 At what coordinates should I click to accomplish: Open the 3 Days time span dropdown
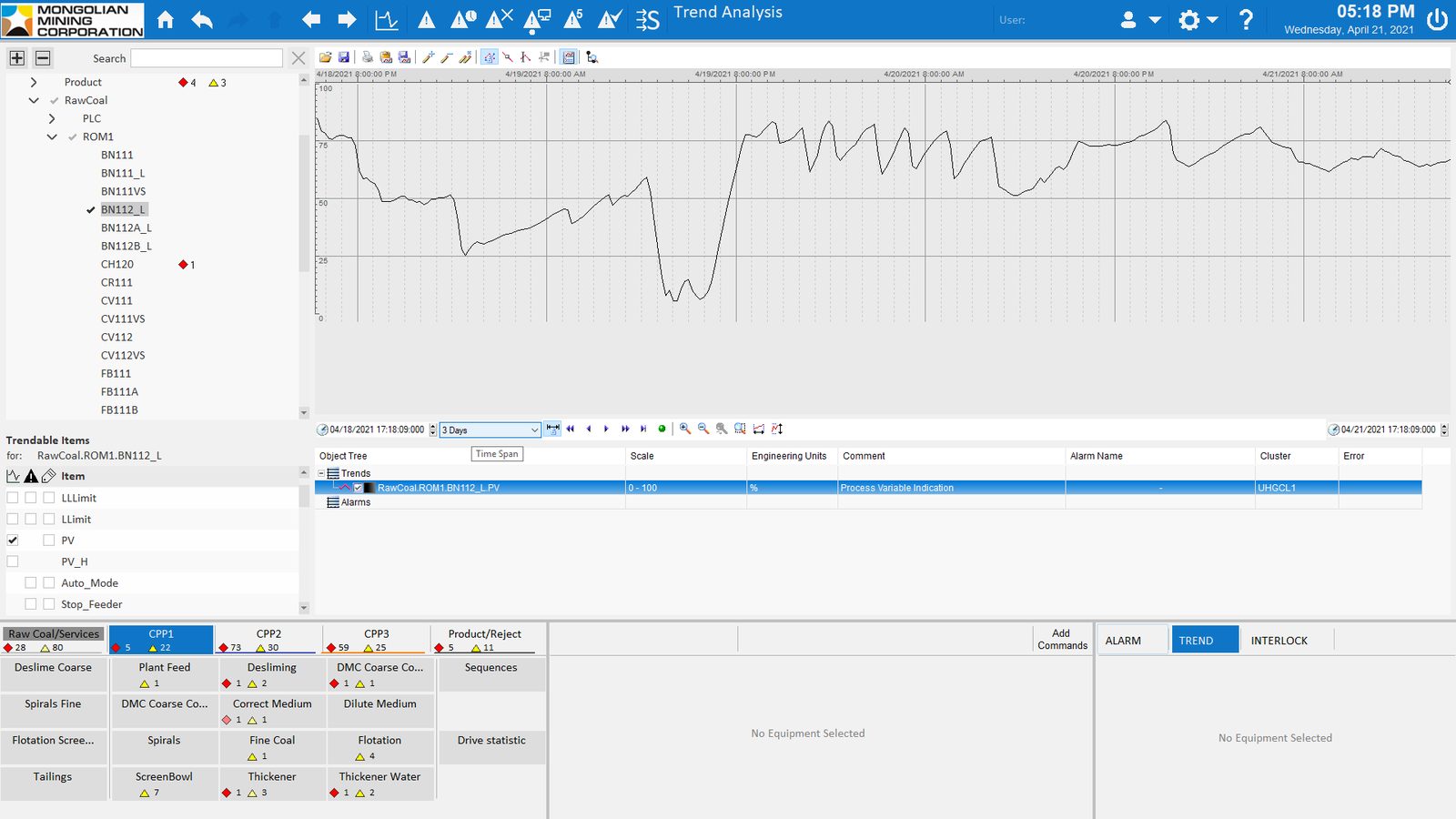[490, 430]
